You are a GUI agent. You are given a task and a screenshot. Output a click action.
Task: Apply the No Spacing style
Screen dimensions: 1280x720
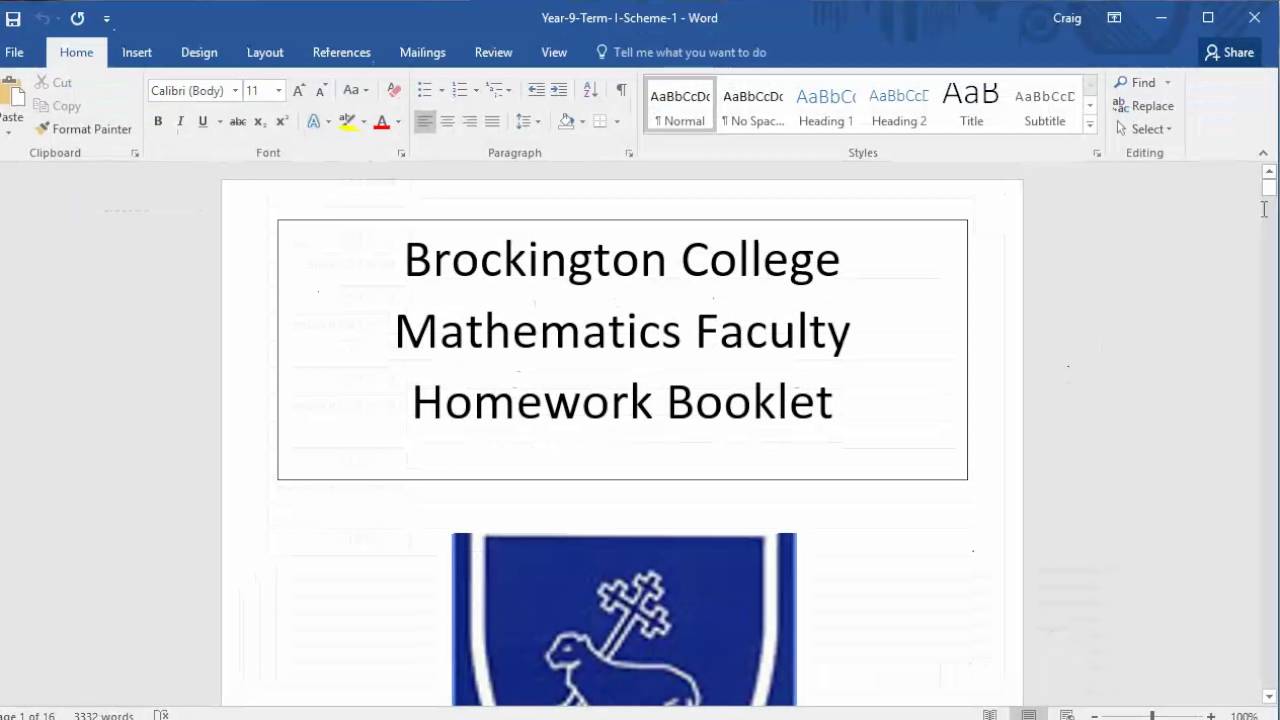tap(753, 105)
